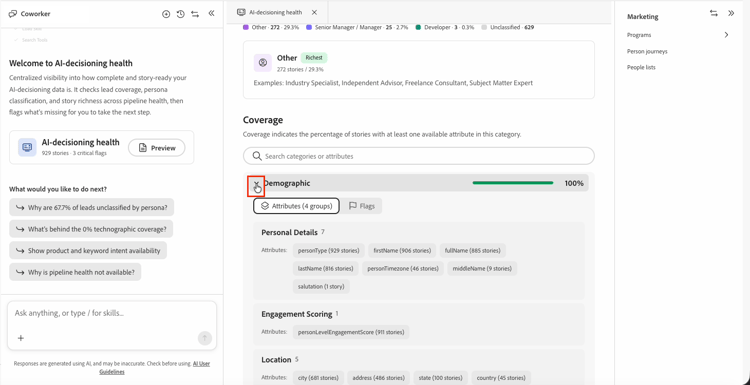Screen dimensions: 750x385
Task: Click the country (45 stories) chip
Action: [501, 377]
